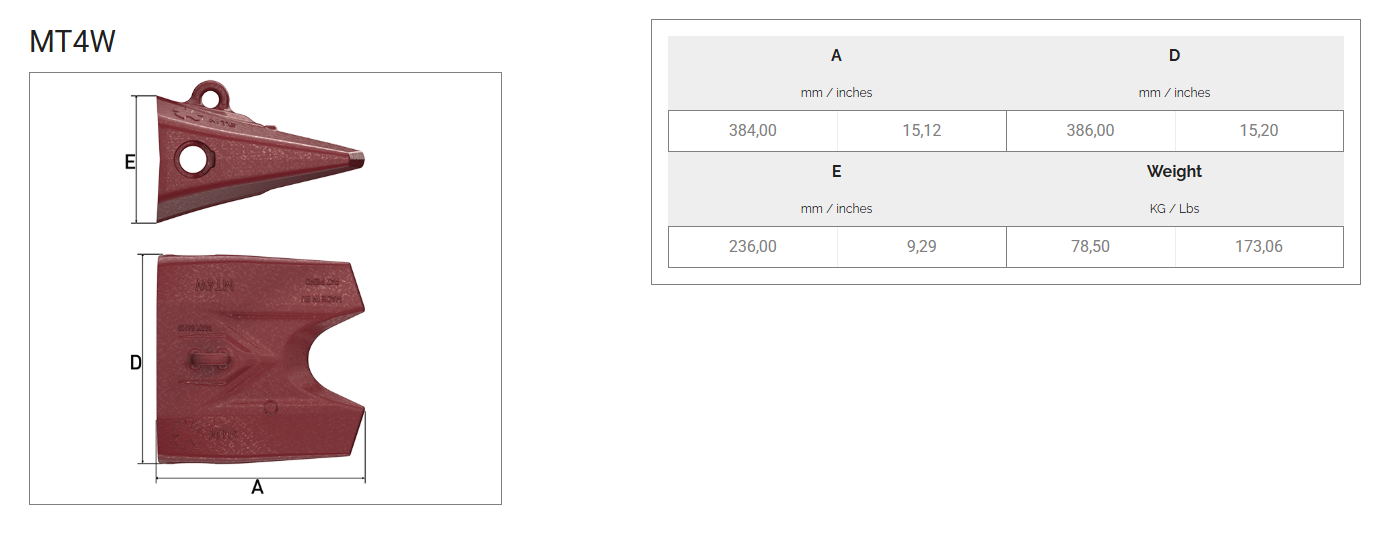Select the A column header in table

coord(836,56)
